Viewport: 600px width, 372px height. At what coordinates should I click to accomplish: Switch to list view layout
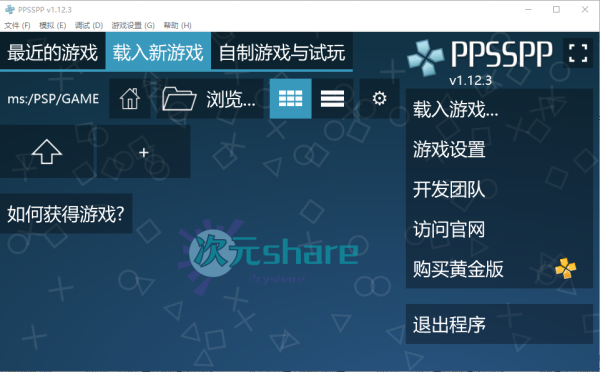[x=332, y=99]
